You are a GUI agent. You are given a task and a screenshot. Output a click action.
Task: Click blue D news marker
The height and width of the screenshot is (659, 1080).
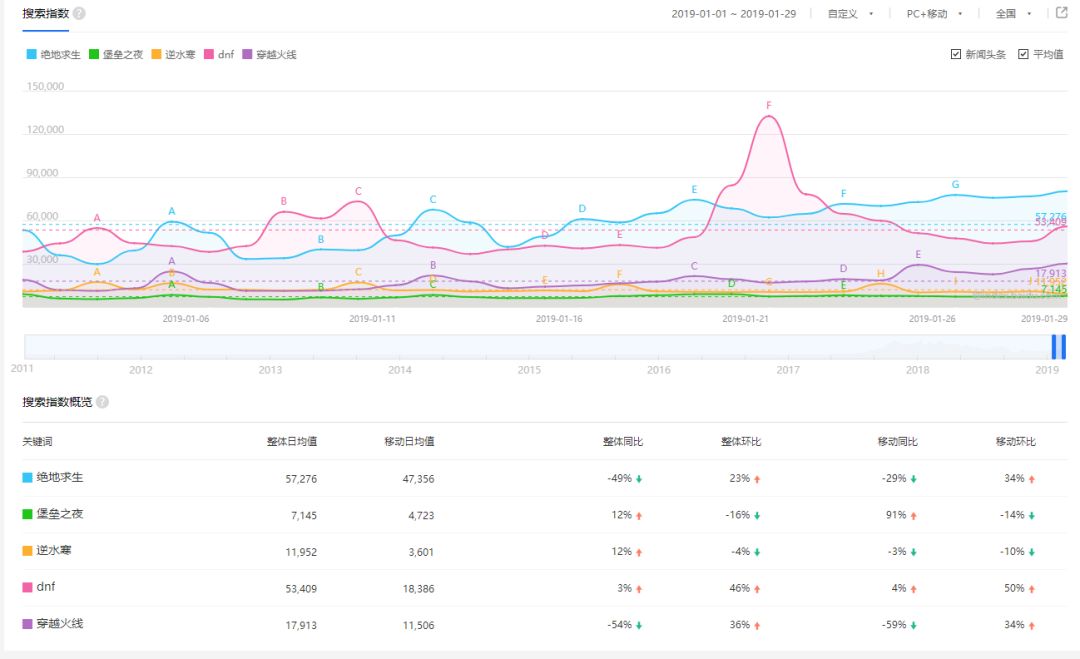coord(582,209)
